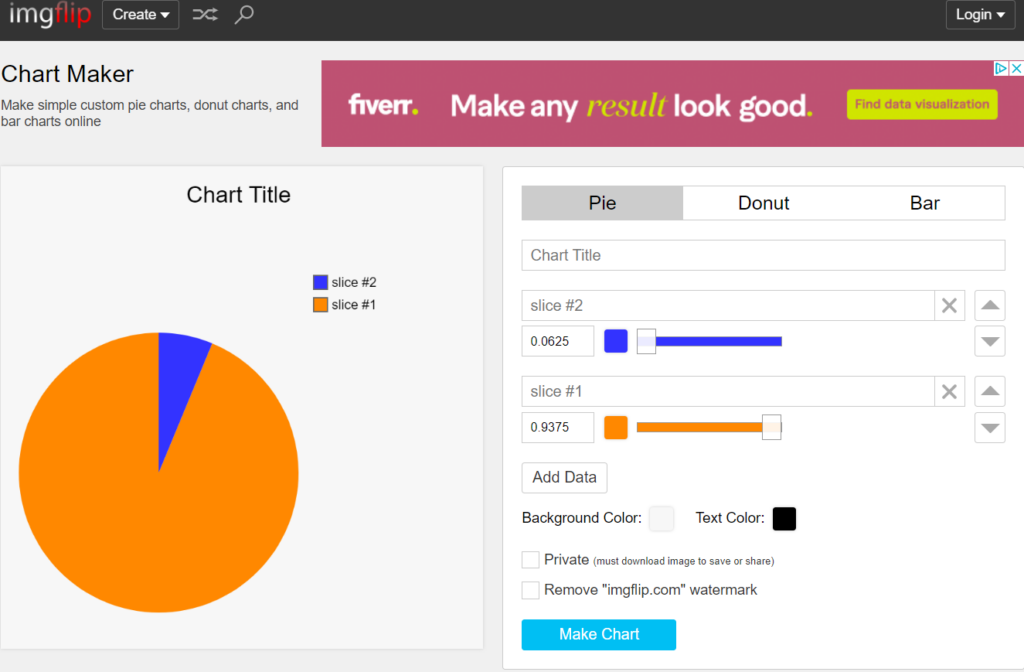
Task: Click the shuffle charts icon in the top bar
Action: tap(204, 15)
